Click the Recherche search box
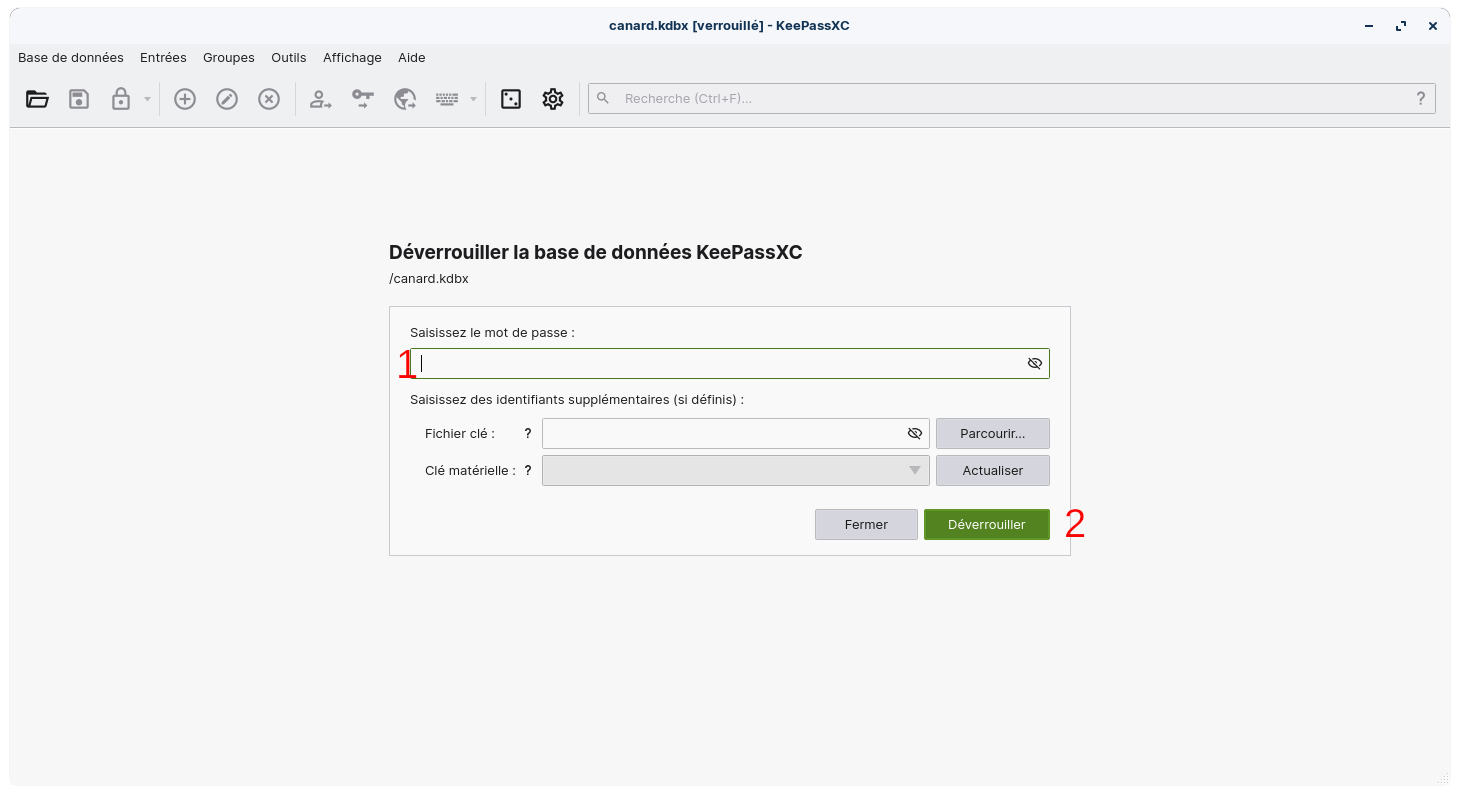This screenshot has height=795, width=1460. click(x=1010, y=98)
